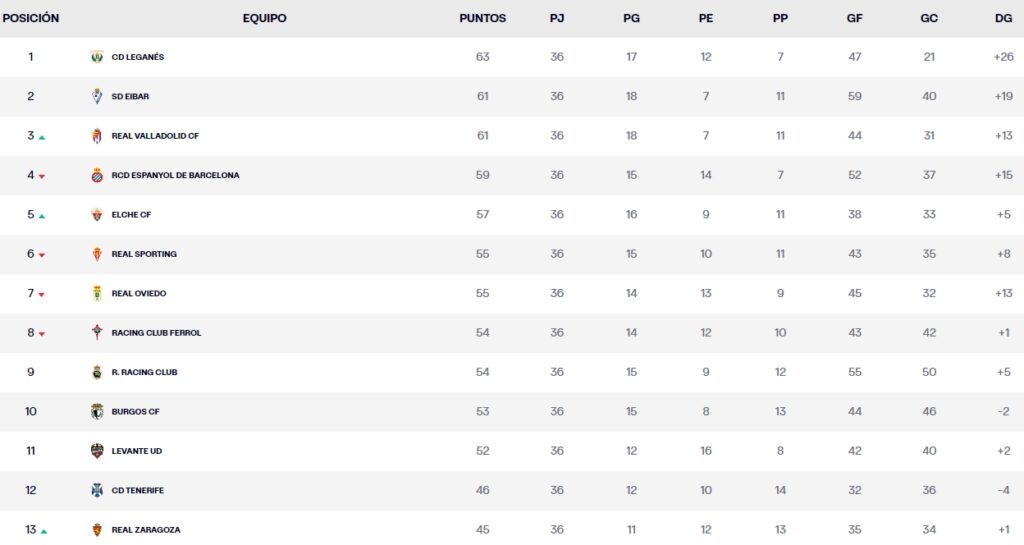This screenshot has height=545, width=1024.
Task: Click the CD Leganés club crest
Action: 97,57
